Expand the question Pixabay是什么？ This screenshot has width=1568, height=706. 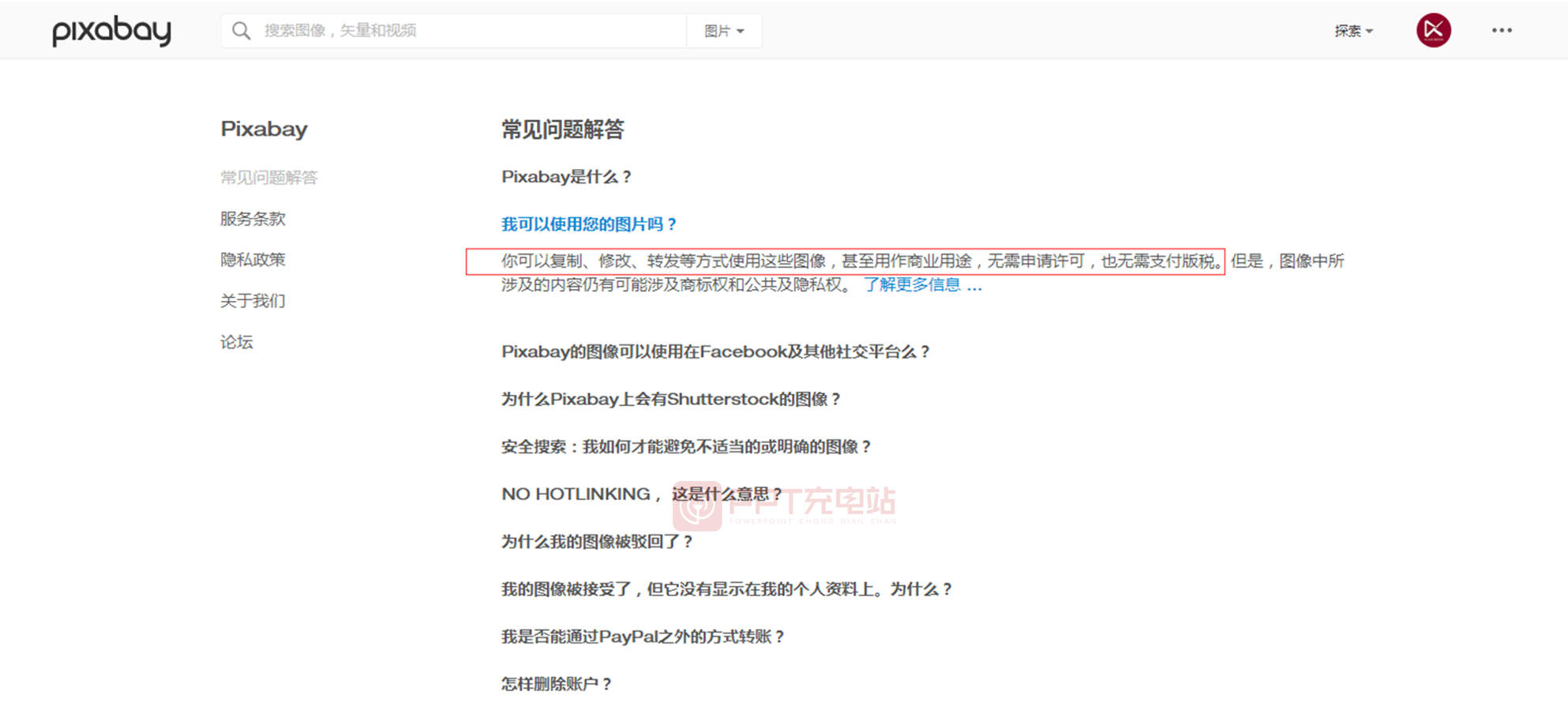point(566,177)
